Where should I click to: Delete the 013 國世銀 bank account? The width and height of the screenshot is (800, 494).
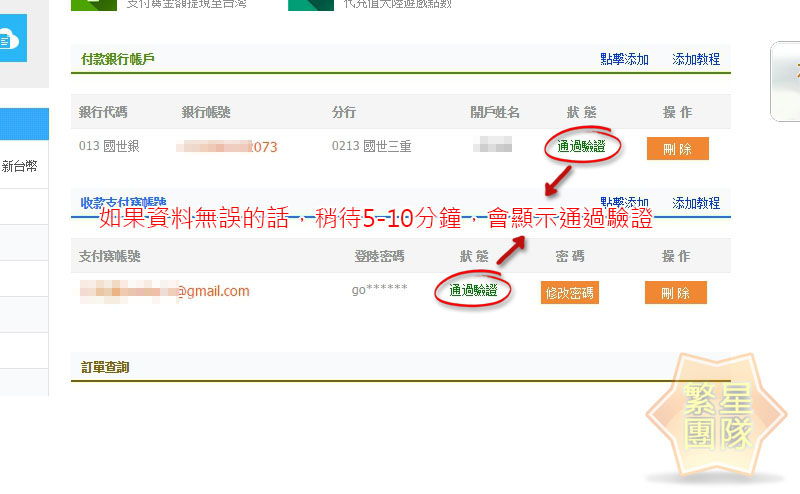677,149
